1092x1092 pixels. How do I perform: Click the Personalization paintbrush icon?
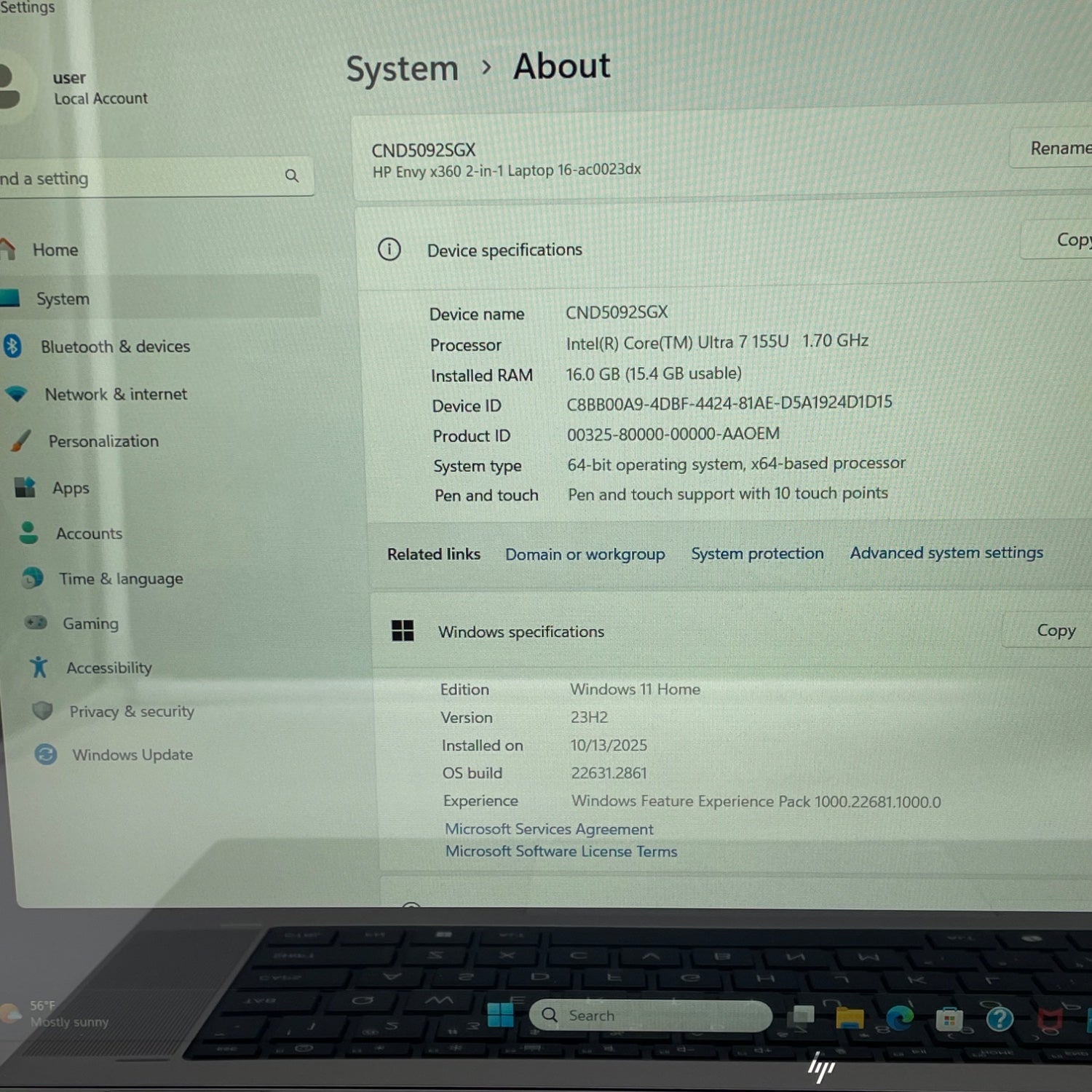21,440
